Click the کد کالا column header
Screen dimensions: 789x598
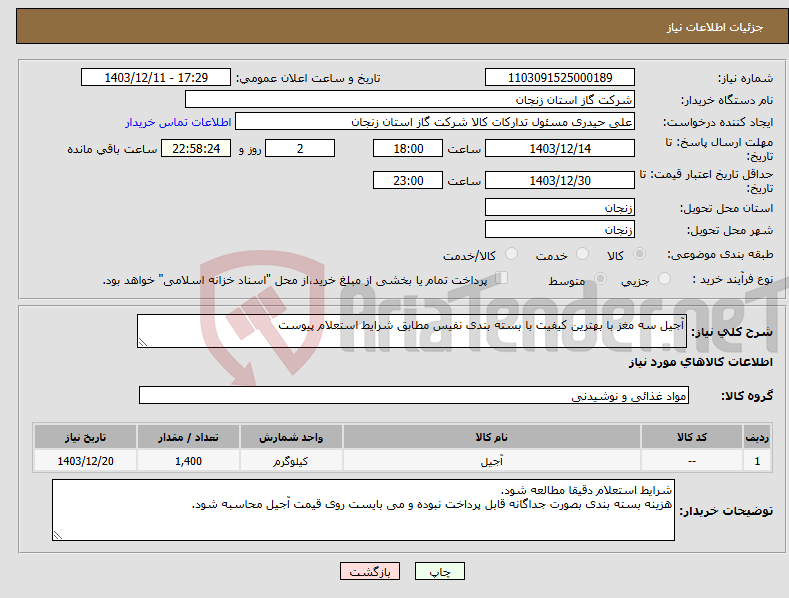(691, 437)
